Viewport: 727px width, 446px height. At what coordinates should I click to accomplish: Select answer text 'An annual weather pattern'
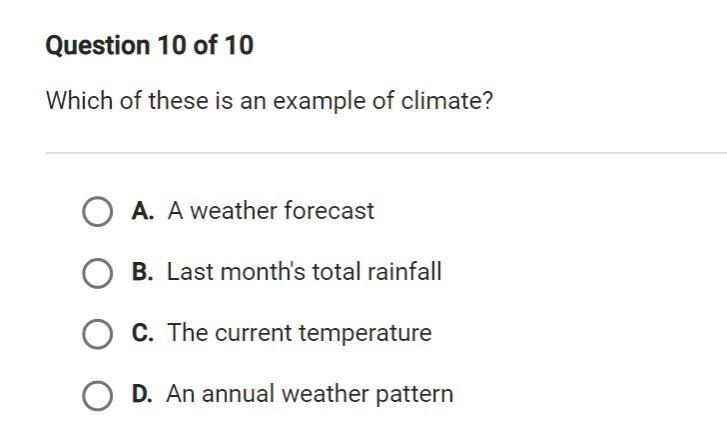[309, 394]
